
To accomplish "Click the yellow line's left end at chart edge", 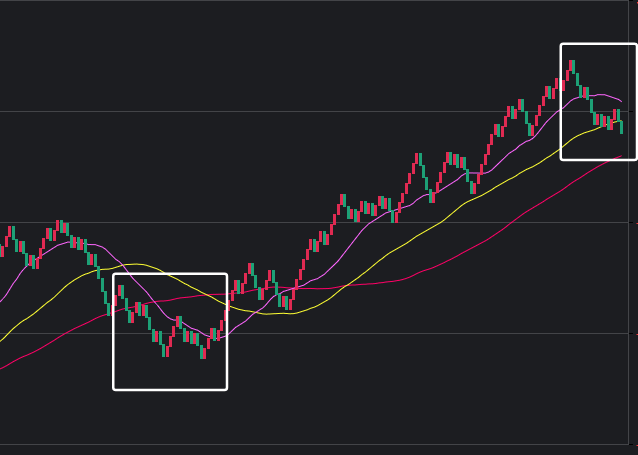I will (2, 340).
